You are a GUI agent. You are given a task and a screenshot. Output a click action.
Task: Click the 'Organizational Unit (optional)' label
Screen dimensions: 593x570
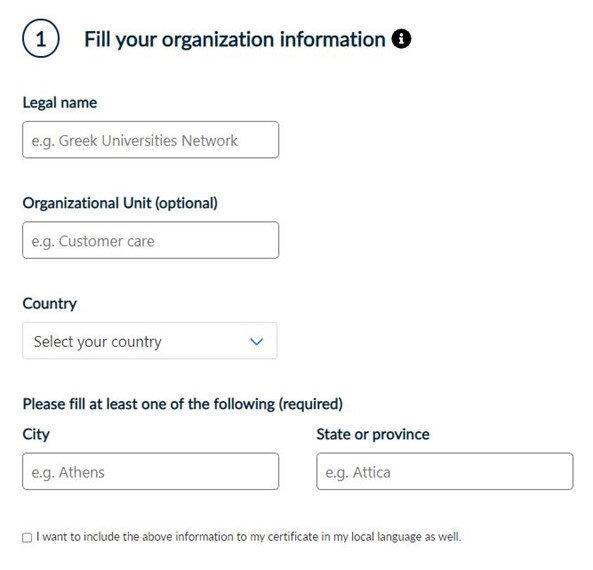(x=120, y=203)
